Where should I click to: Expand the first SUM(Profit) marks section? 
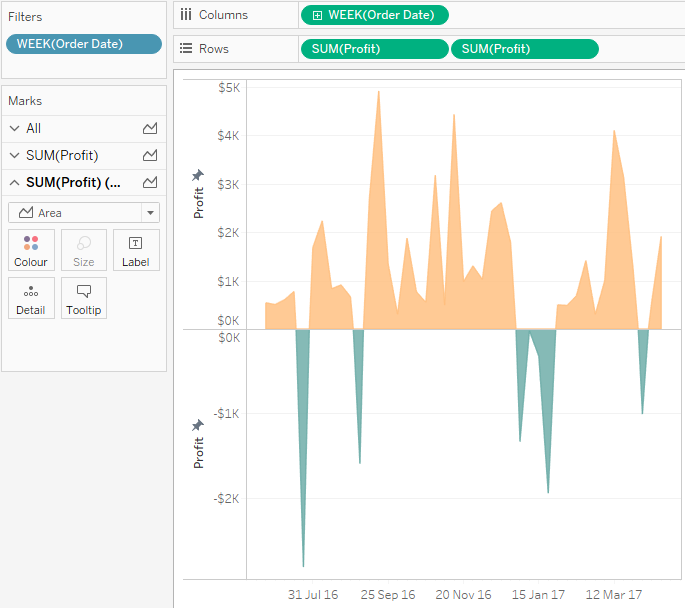[14, 156]
